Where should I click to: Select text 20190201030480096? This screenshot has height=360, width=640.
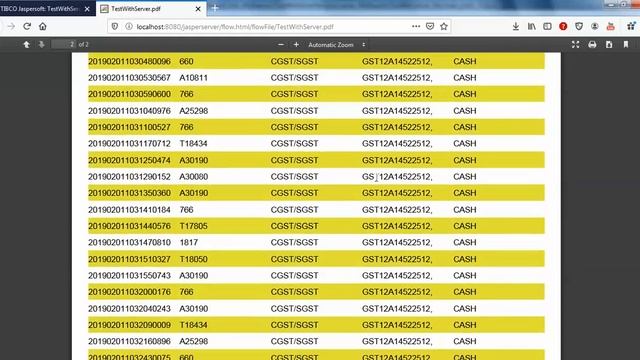[129, 61]
